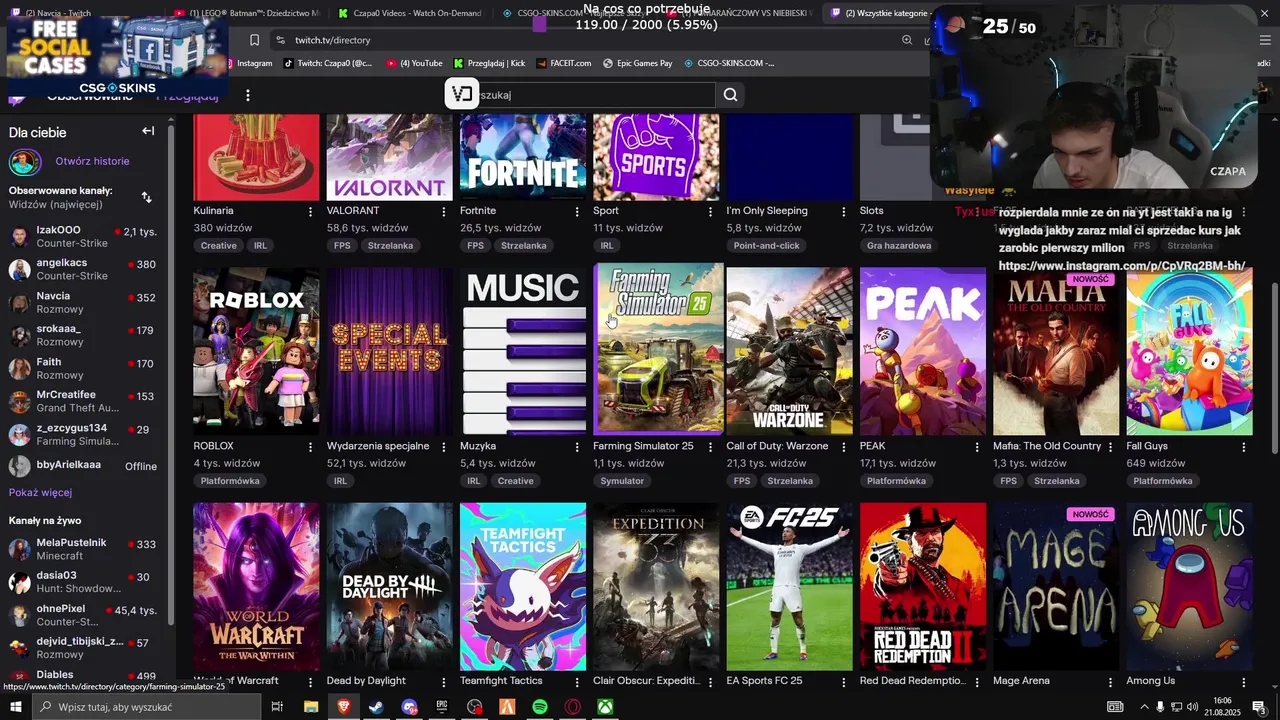Open the YouTube bookmark
This screenshot has width=1280, height=720.
point(414,63)
